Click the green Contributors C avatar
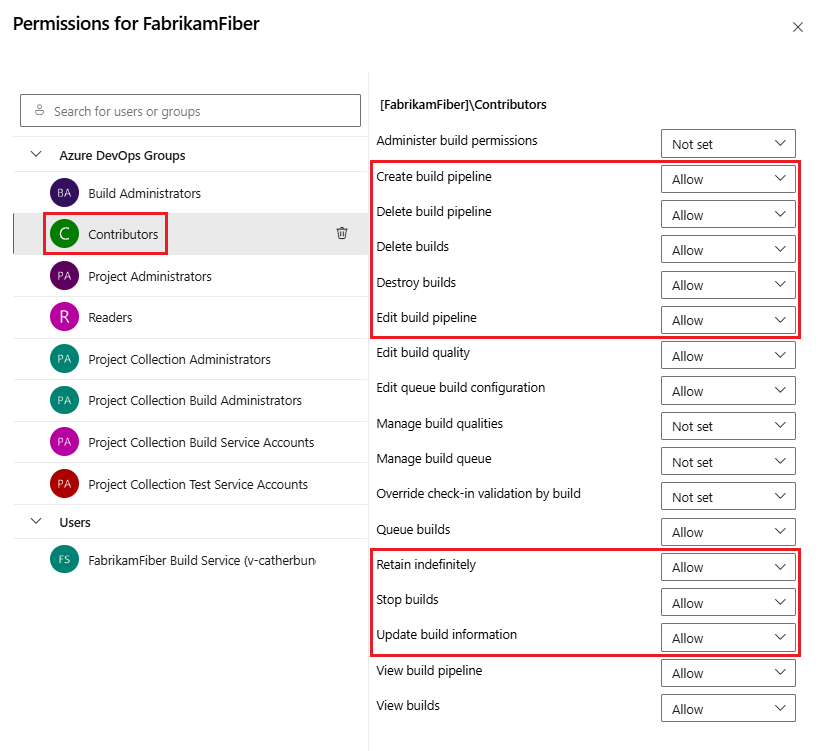The width and height of the screenshot is (821, 751). pos(64,234)
